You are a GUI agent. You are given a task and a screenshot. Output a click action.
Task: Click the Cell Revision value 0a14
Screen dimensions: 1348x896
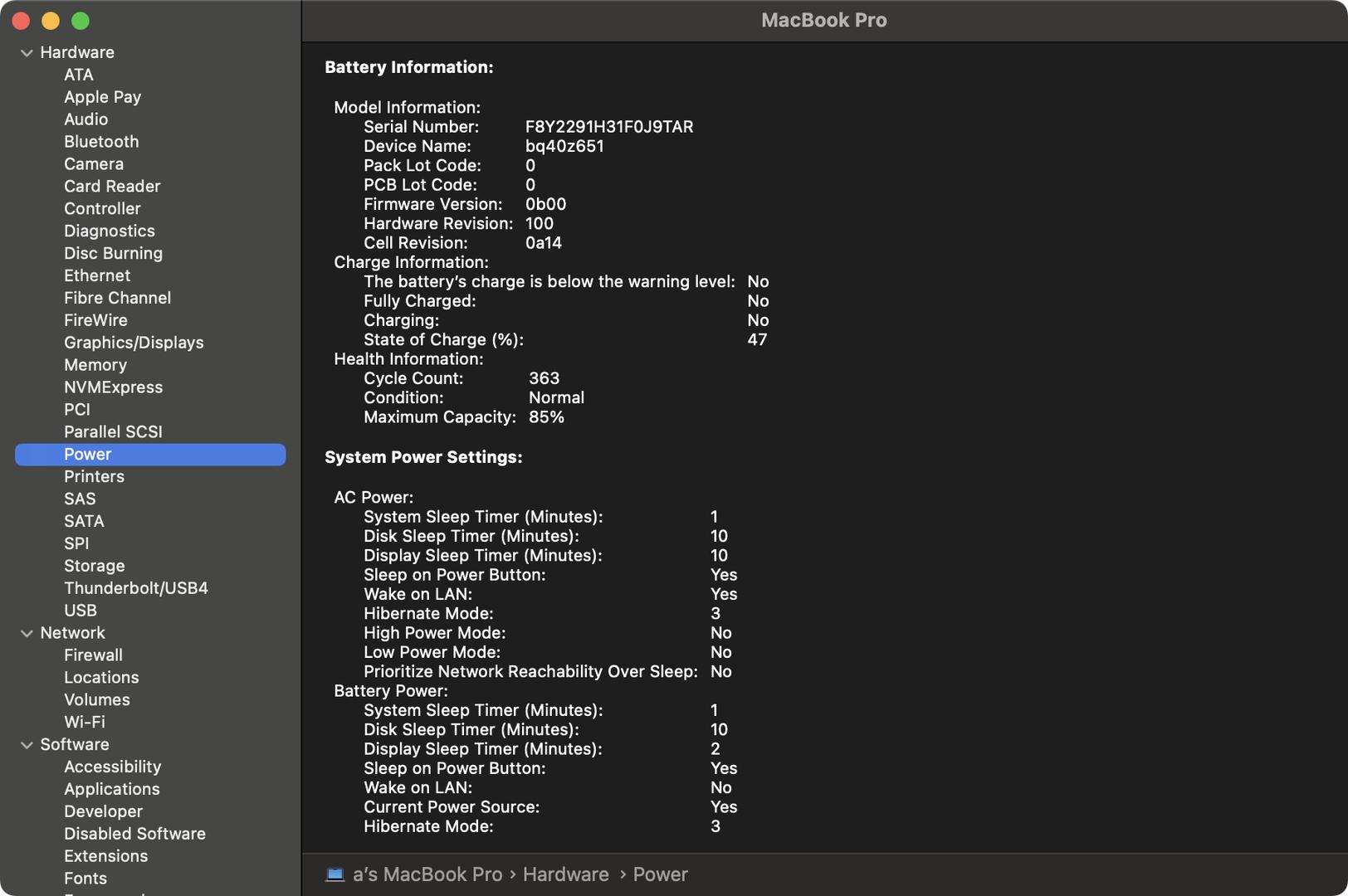coord(544,244)
